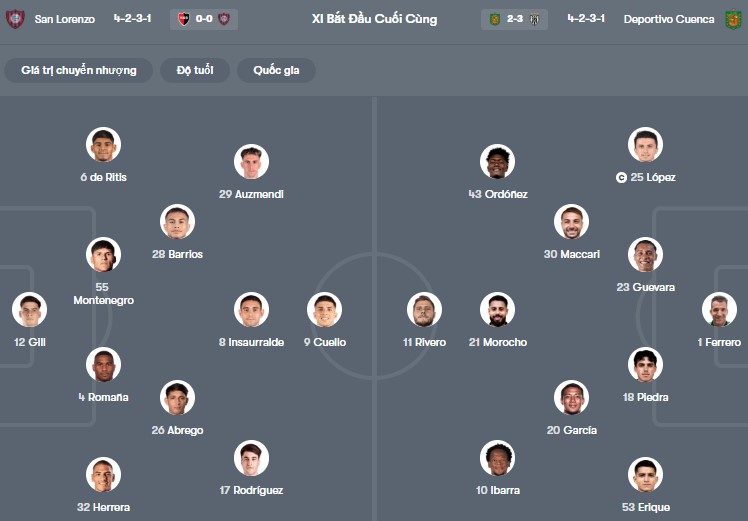Click captain López's player photo
748x521 pixels.
click(646, 145)
